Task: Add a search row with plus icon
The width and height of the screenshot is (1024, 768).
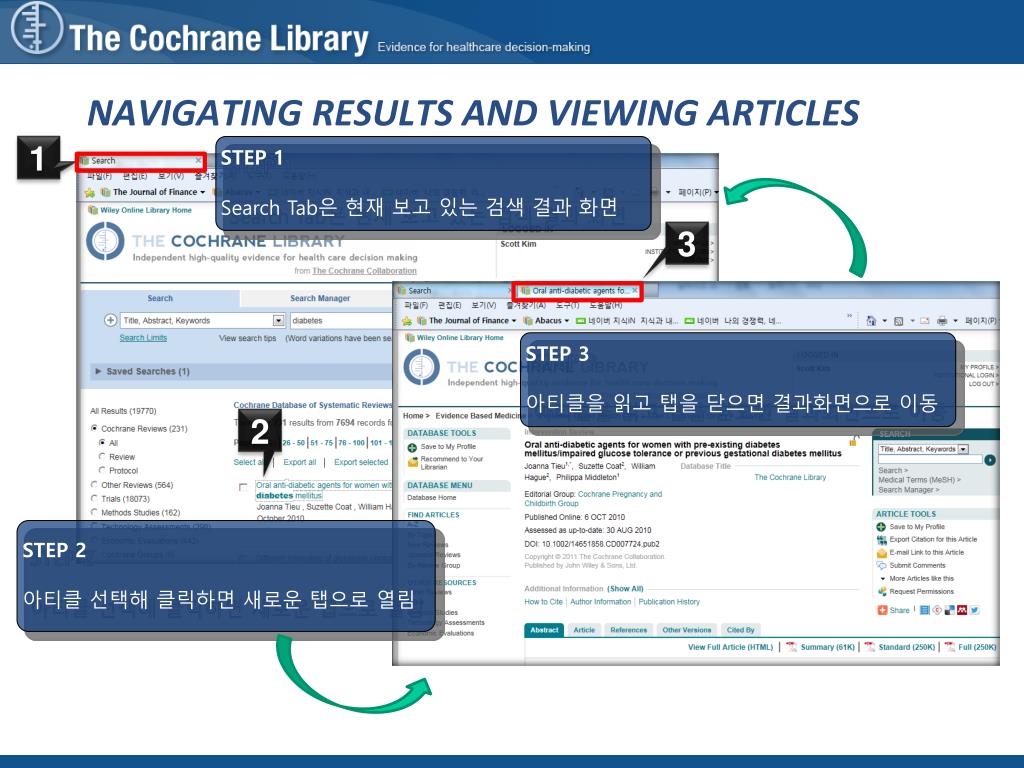Action: pos(110,320)
